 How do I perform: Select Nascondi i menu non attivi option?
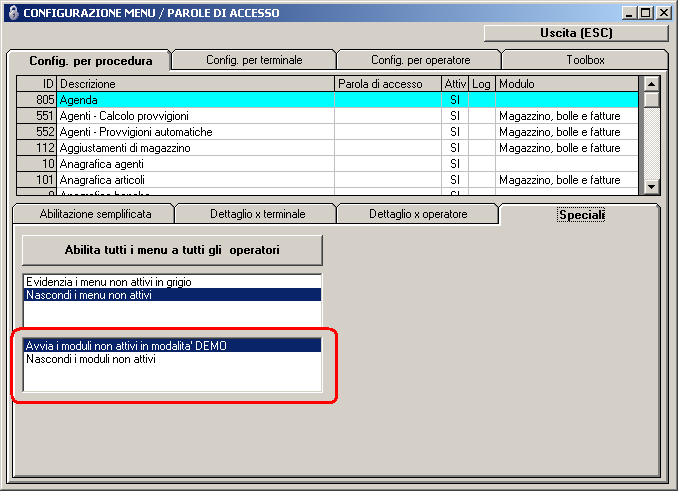coord(172,295)
